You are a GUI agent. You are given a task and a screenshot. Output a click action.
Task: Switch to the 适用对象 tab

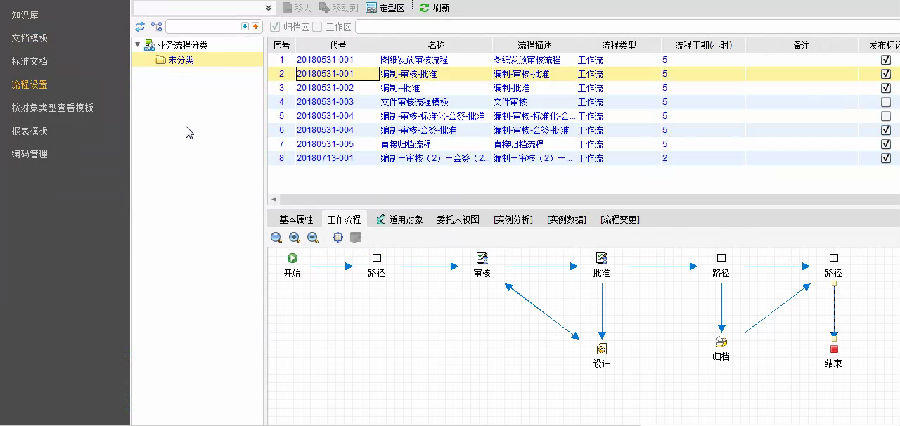[400, 219]
